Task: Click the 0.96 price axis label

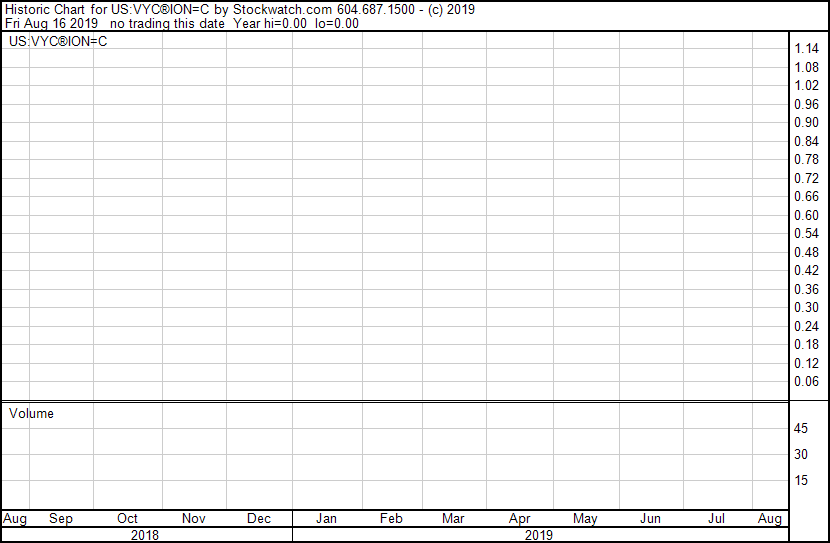Action: click(x=806, y=104)
